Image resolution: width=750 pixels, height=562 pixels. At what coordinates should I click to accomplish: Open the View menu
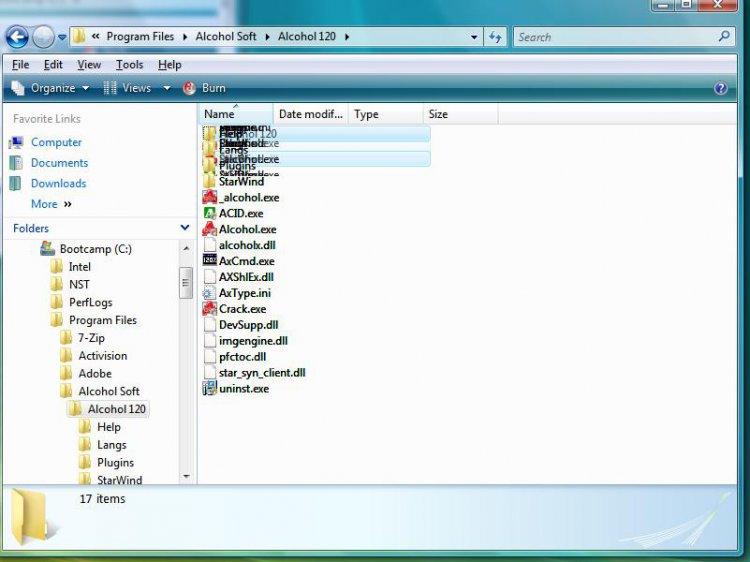coord(89,65)
